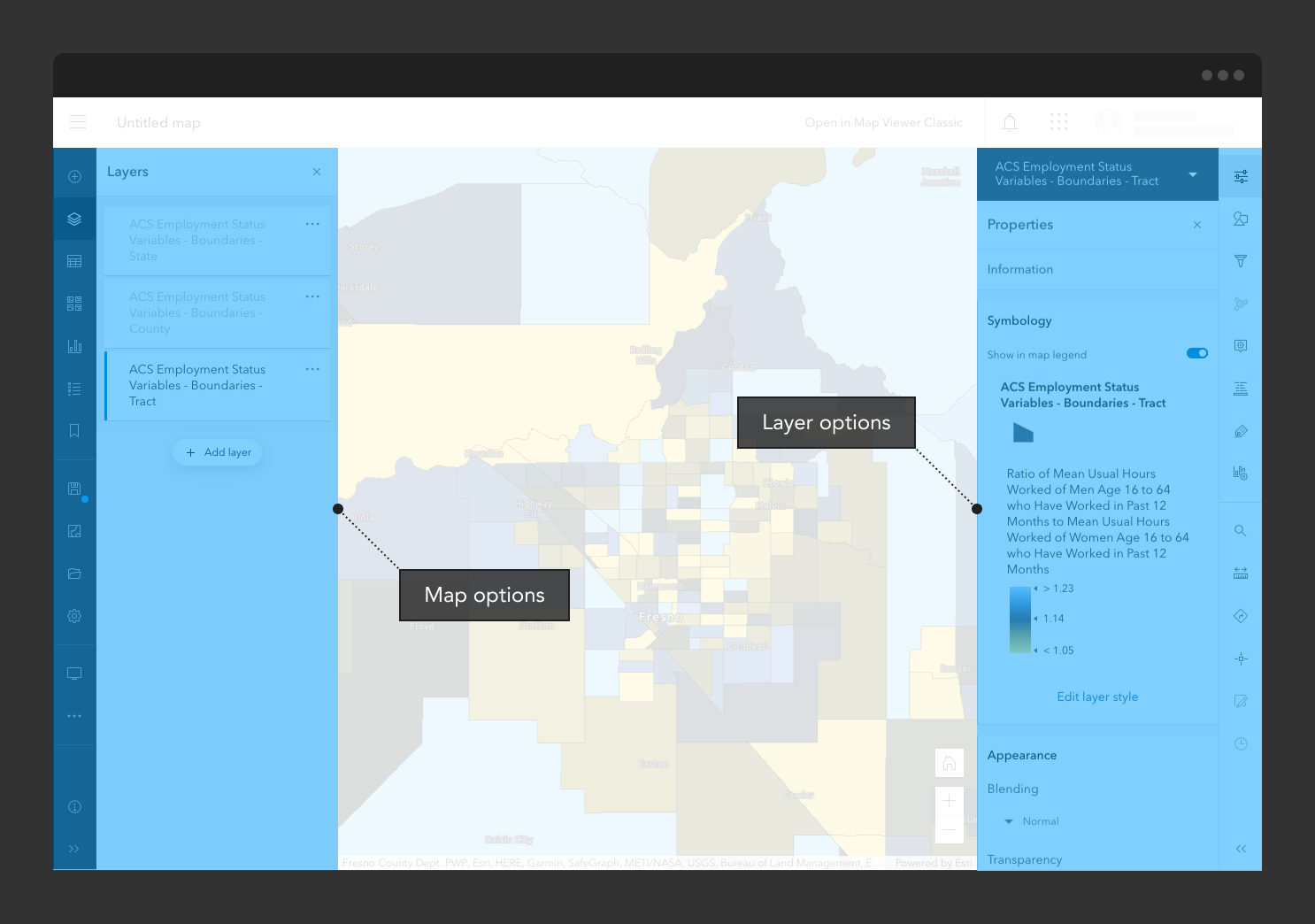The height and width of the screenshot is (924, 1315).
Task: Click the Add layer button
Action: point(217,452)
